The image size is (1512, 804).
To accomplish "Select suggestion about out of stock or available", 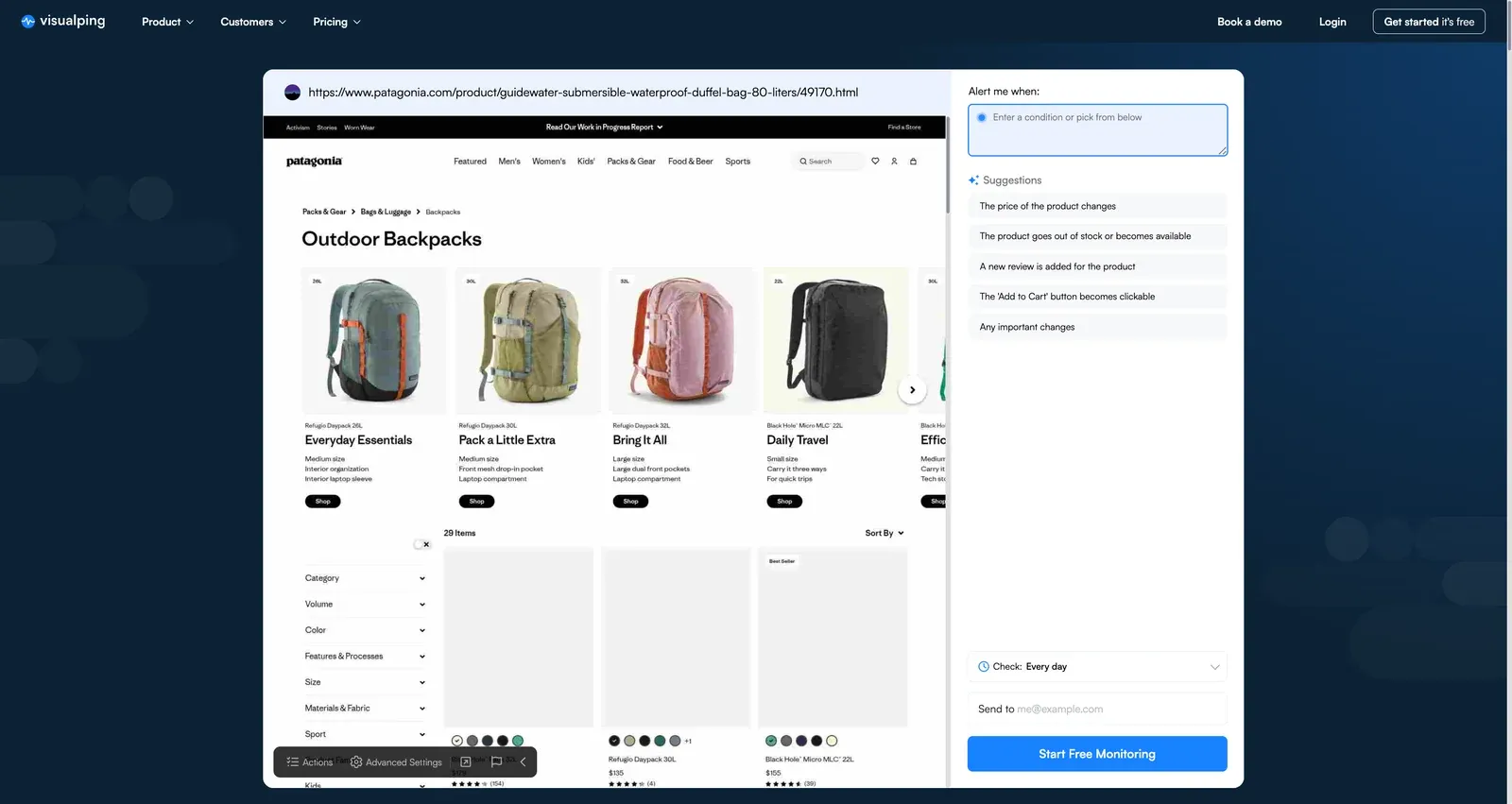I will [x=1097, y=236].
